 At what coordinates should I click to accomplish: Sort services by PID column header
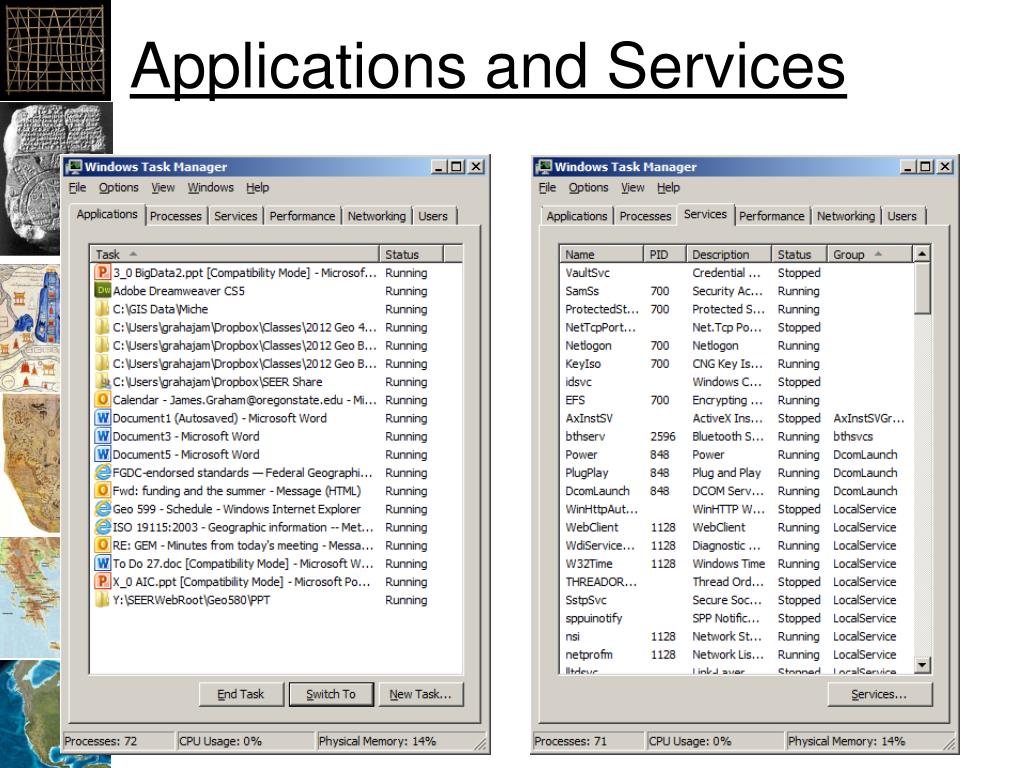click(x=664, y=254)
